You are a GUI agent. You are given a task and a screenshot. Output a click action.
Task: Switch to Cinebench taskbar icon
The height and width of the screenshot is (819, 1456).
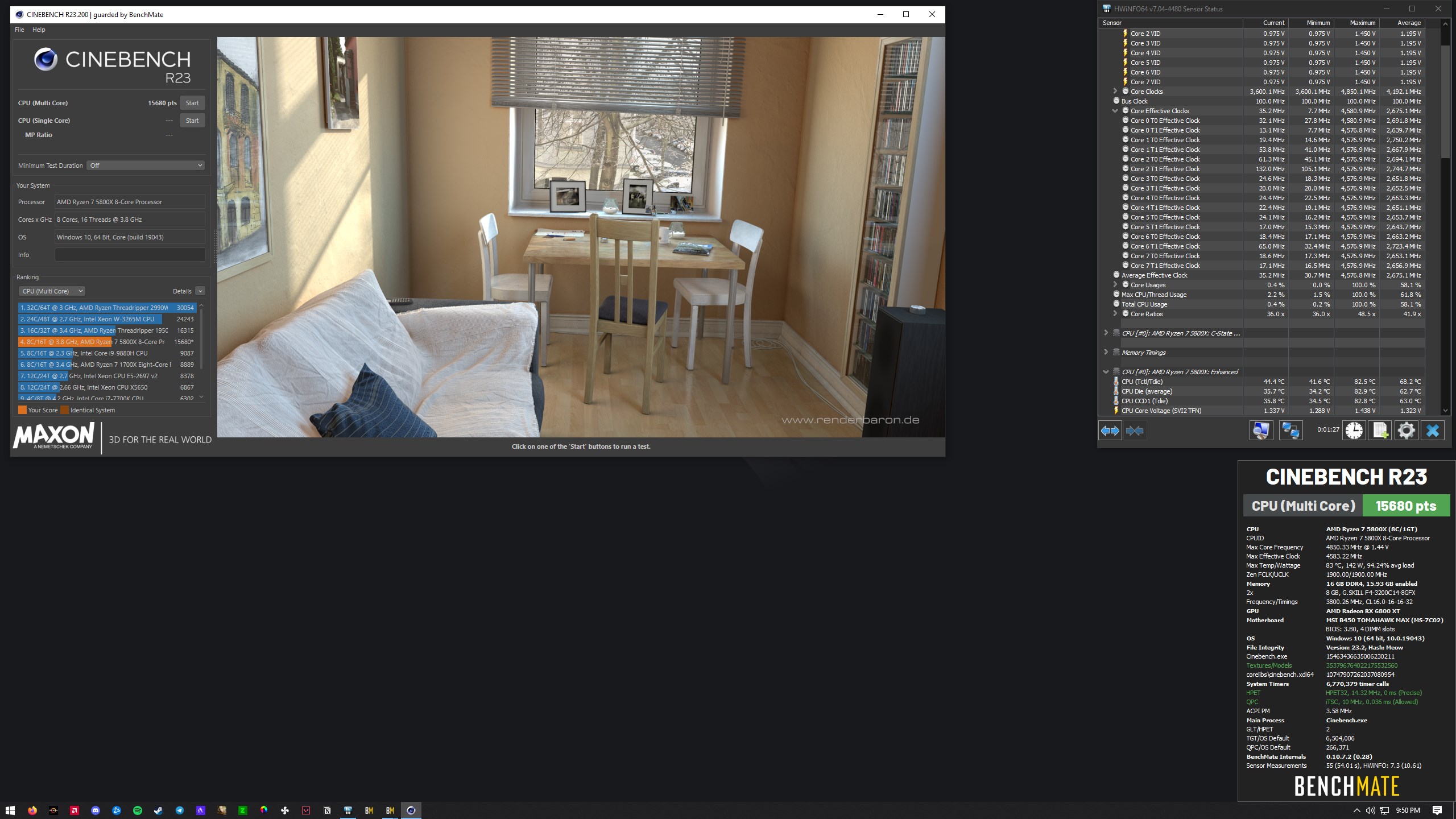point(411,810)
